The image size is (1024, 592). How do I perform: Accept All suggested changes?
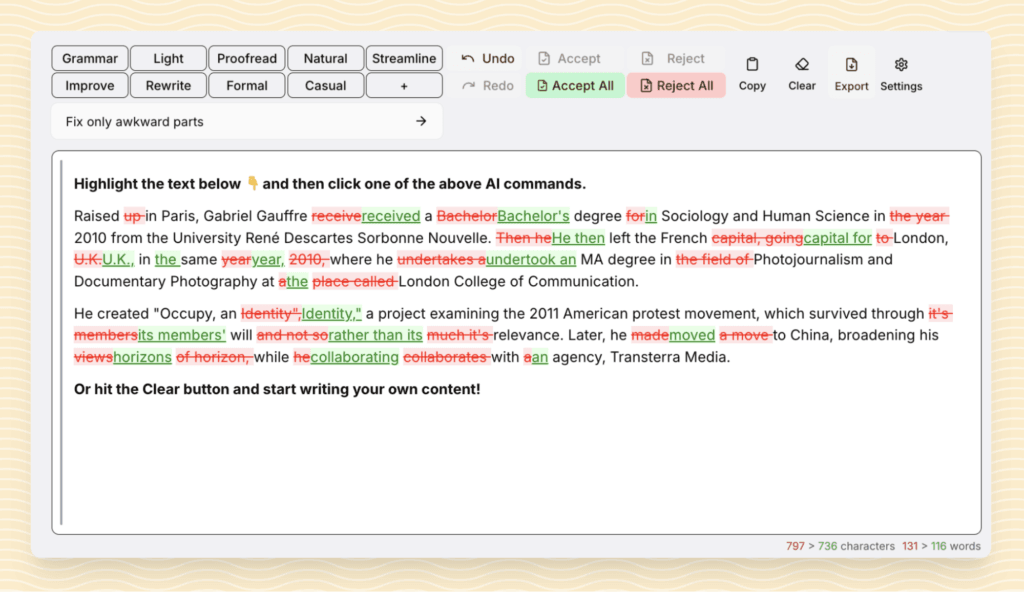point(574,86)
